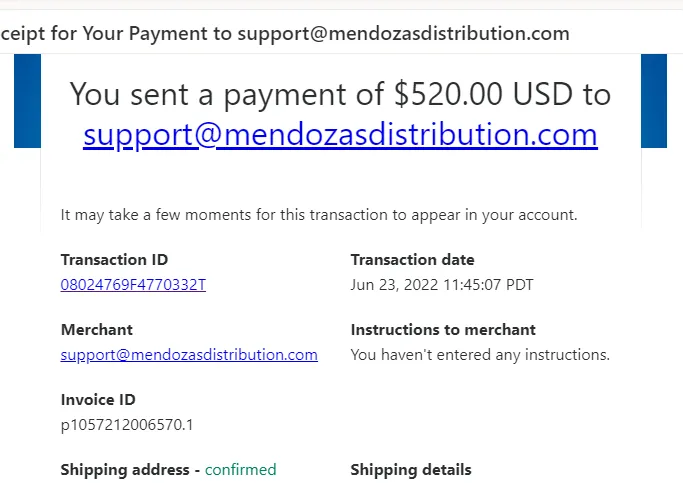Click the 'You sent a payment' heading words
The image size is (683, 483).
click(209, 94)
